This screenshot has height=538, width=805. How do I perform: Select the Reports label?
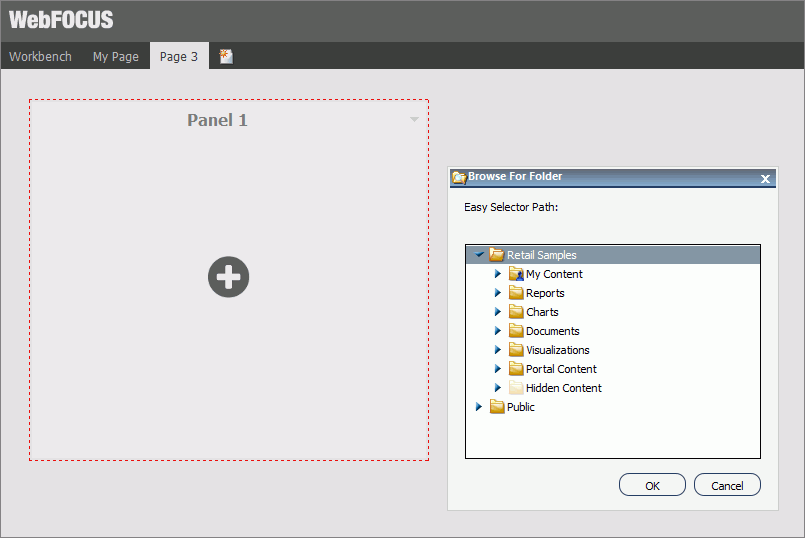tap(545, 293)
